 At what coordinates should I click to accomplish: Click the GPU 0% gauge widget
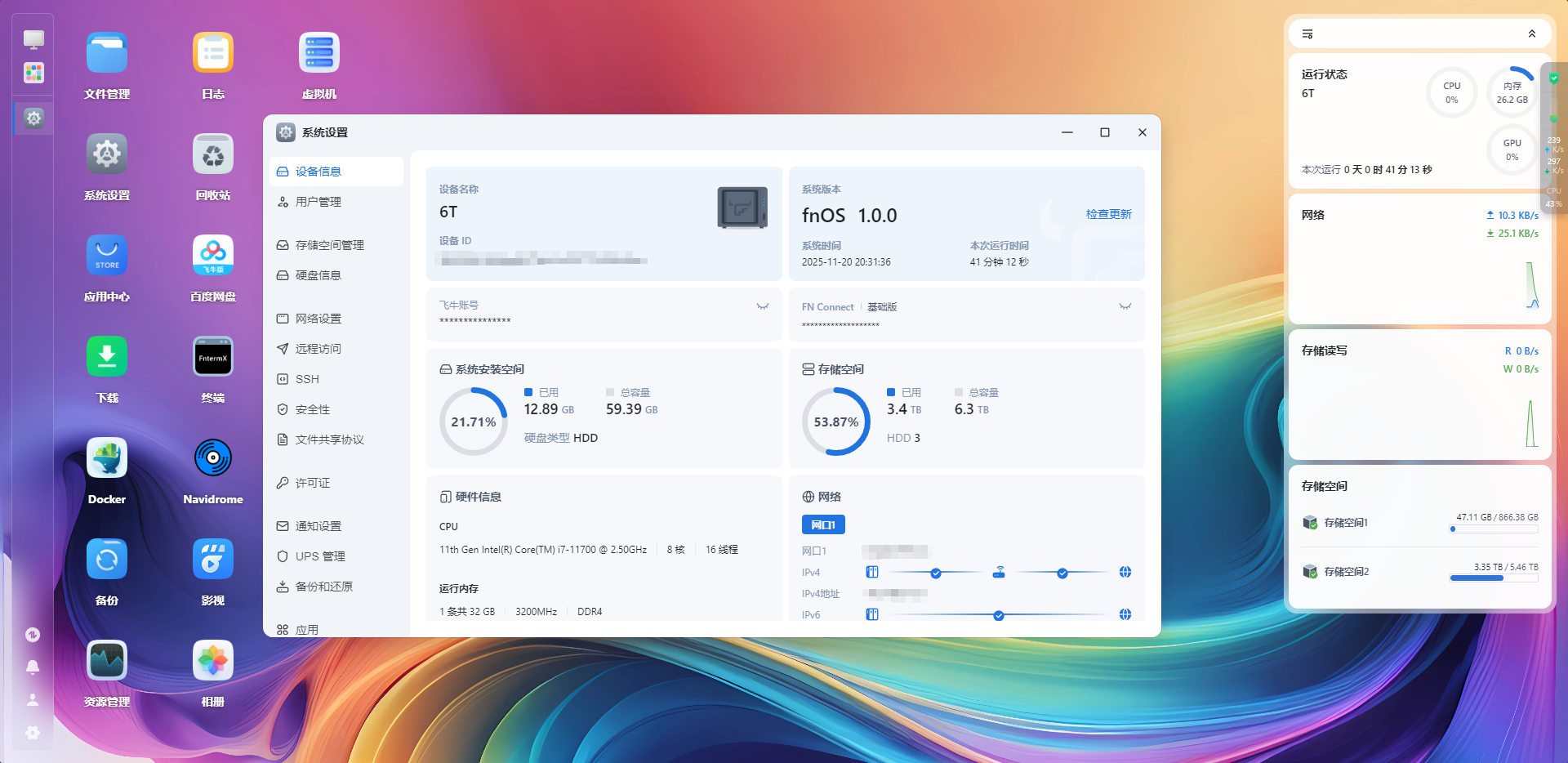[x=1512, y=149]
